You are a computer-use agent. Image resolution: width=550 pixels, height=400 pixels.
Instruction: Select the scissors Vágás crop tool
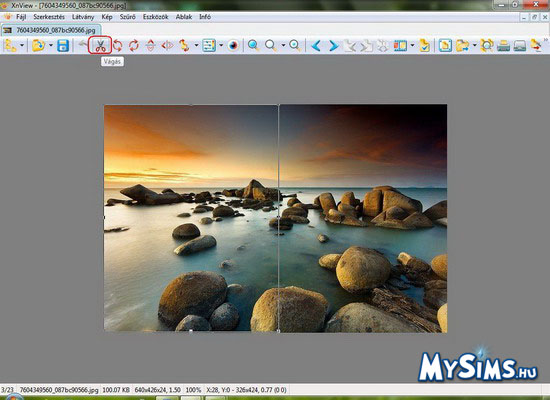[100, 46]
